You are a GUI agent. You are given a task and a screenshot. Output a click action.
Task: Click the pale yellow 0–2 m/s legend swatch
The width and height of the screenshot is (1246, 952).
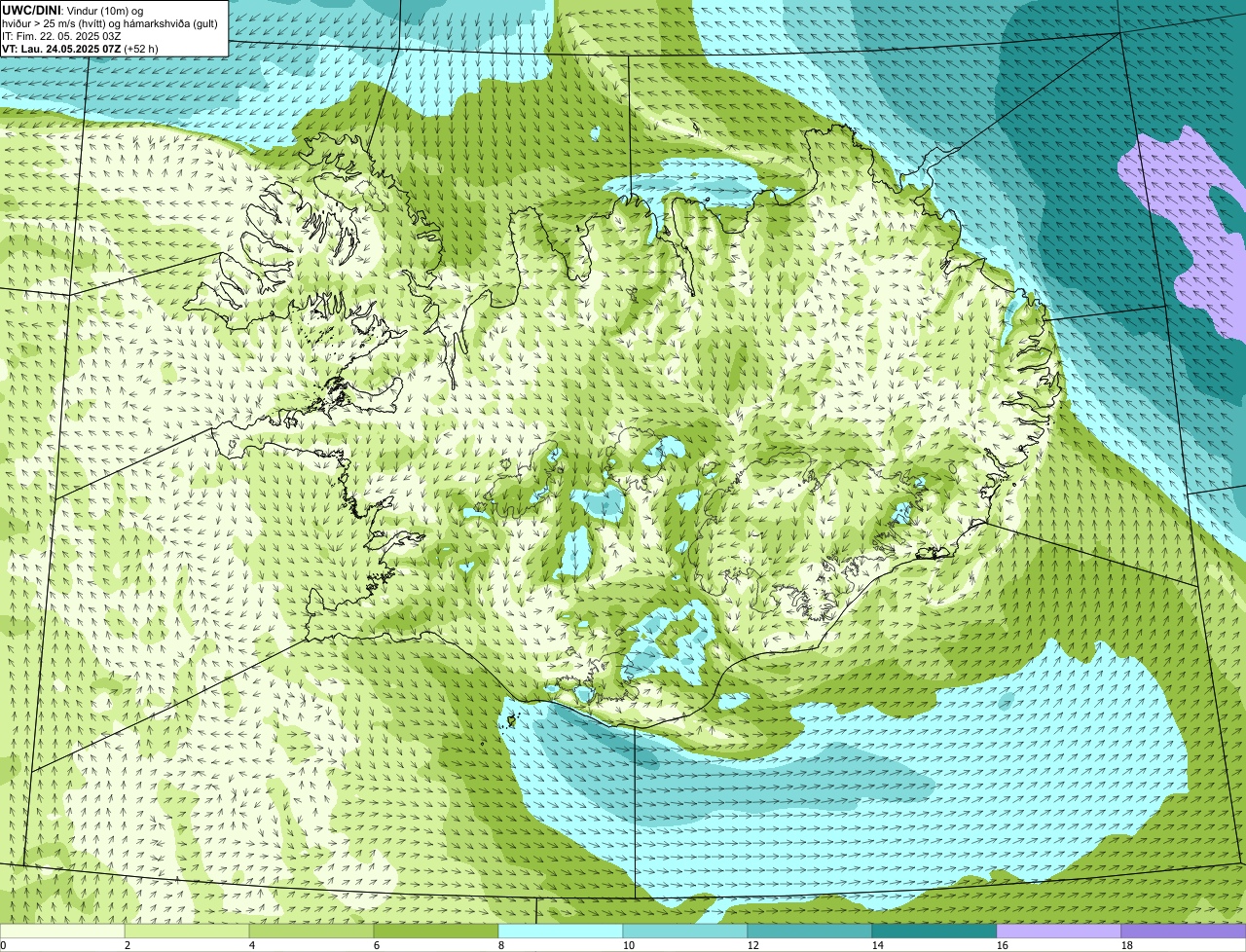62,931
